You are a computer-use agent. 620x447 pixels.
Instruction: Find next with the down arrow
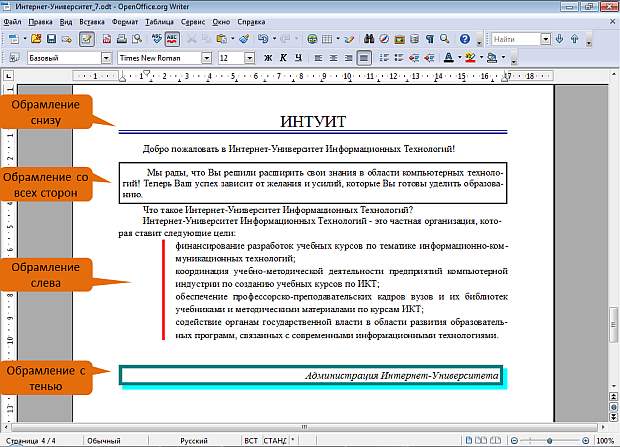tap(559, 39)
